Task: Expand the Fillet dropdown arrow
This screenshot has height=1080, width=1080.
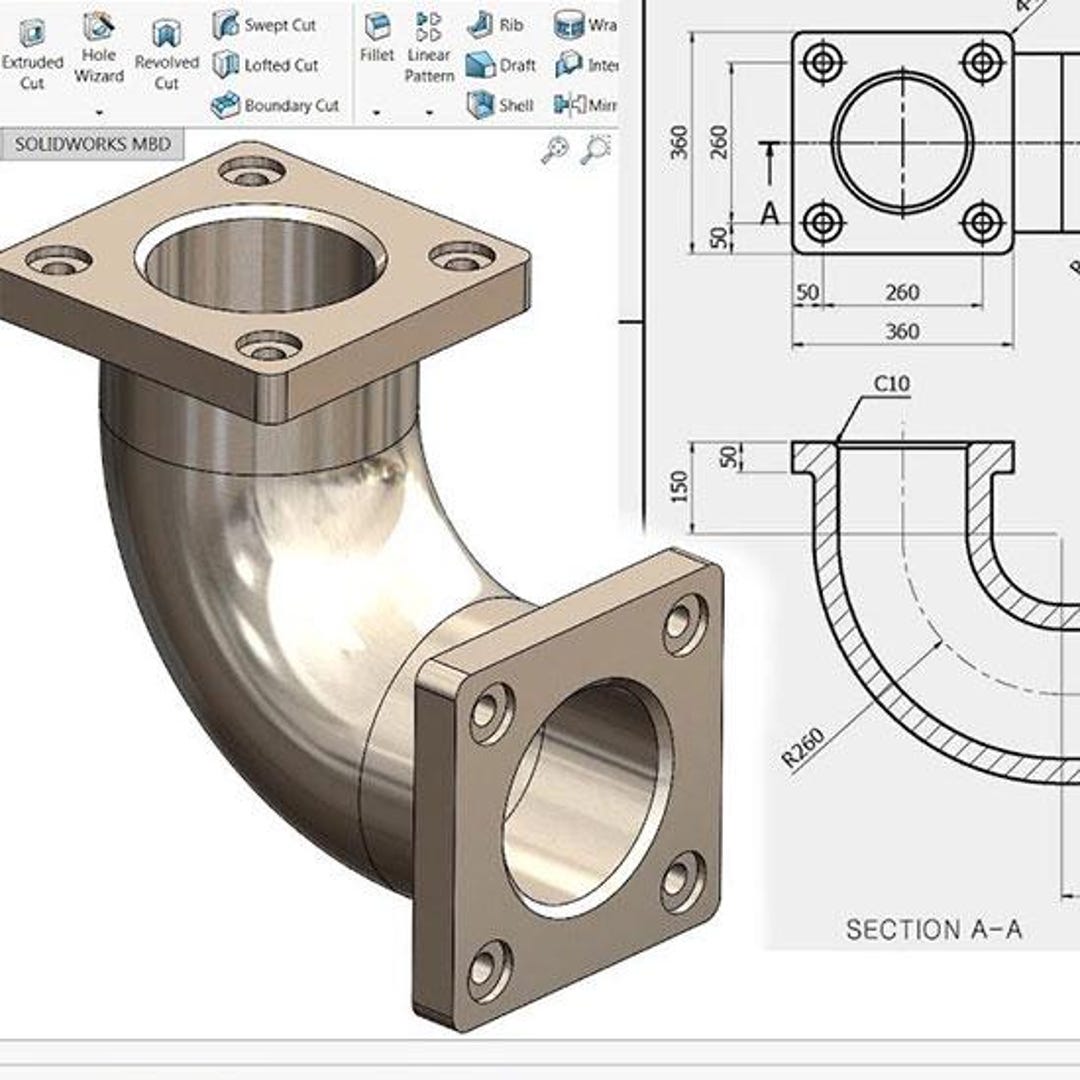Action: click(377, 112)
